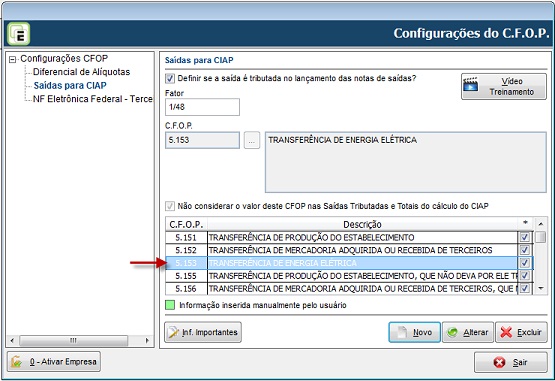Open the C.F.O.P. lookup ellipsis button

pyautogui.click(x=252, y=140)
